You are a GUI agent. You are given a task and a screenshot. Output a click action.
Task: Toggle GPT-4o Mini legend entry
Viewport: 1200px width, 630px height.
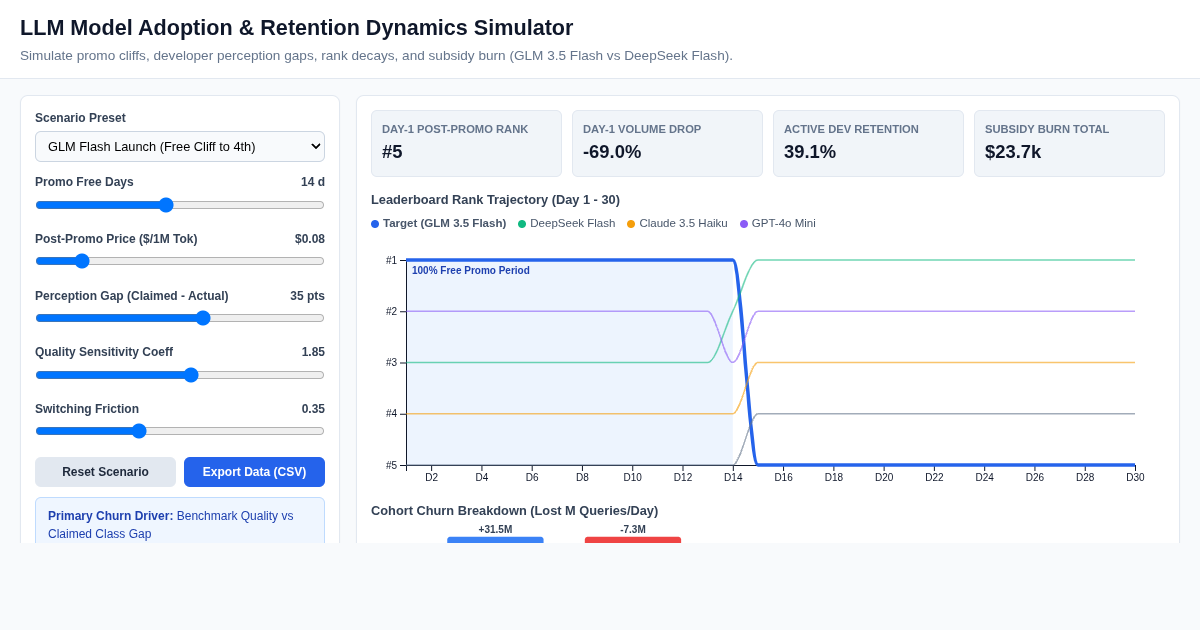[777, 223]
